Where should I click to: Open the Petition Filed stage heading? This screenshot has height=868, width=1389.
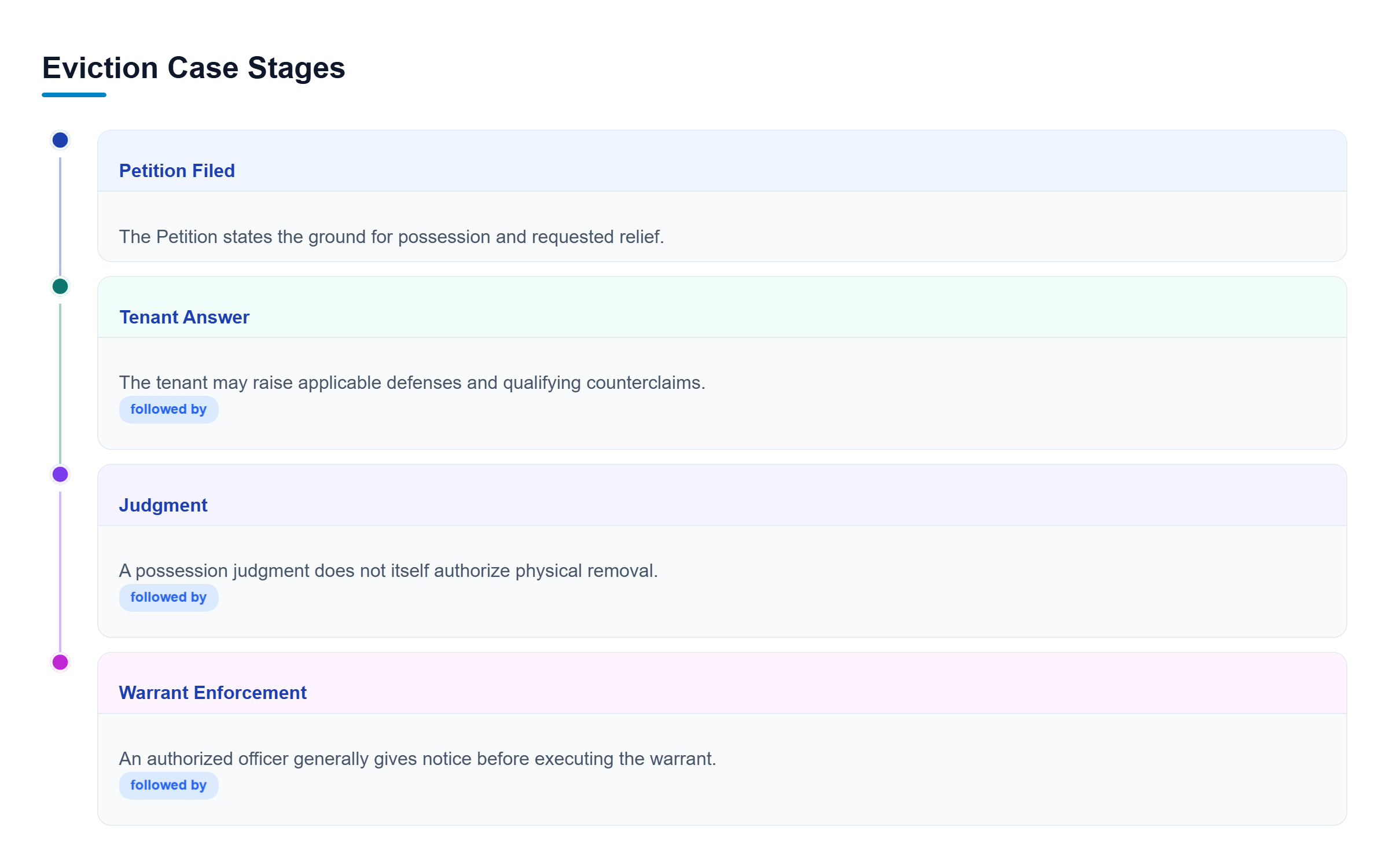click(x=177, y=171)
